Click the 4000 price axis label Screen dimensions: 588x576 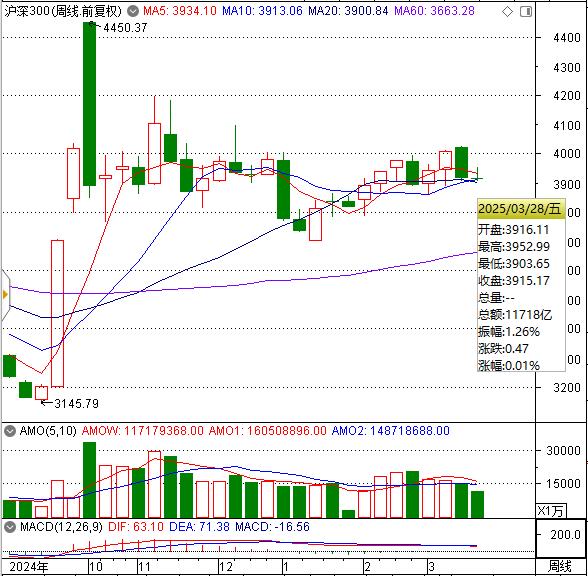click(567, 153)
